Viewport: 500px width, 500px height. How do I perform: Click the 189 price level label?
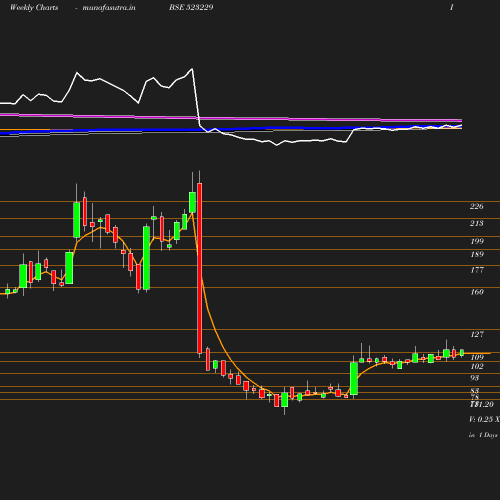pos(477,254)
